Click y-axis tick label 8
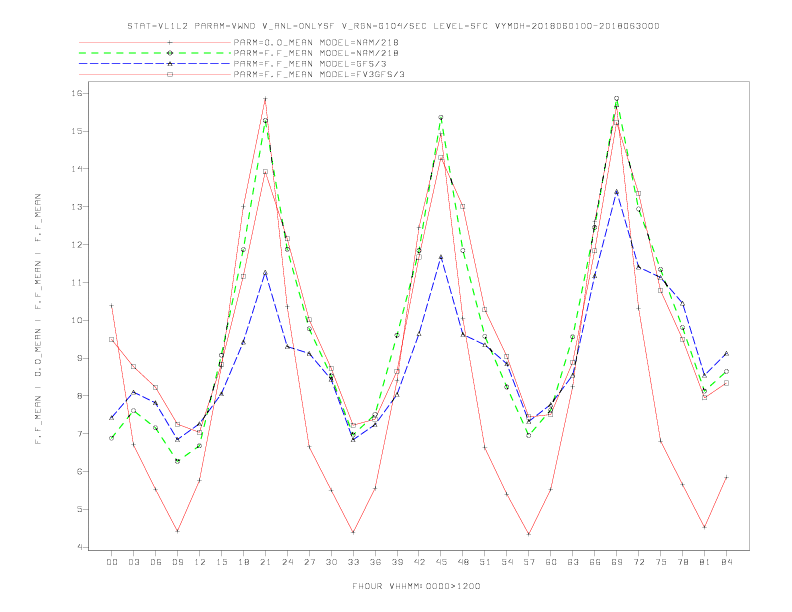This screenshot has width=792, height=612. coord(81,396)
